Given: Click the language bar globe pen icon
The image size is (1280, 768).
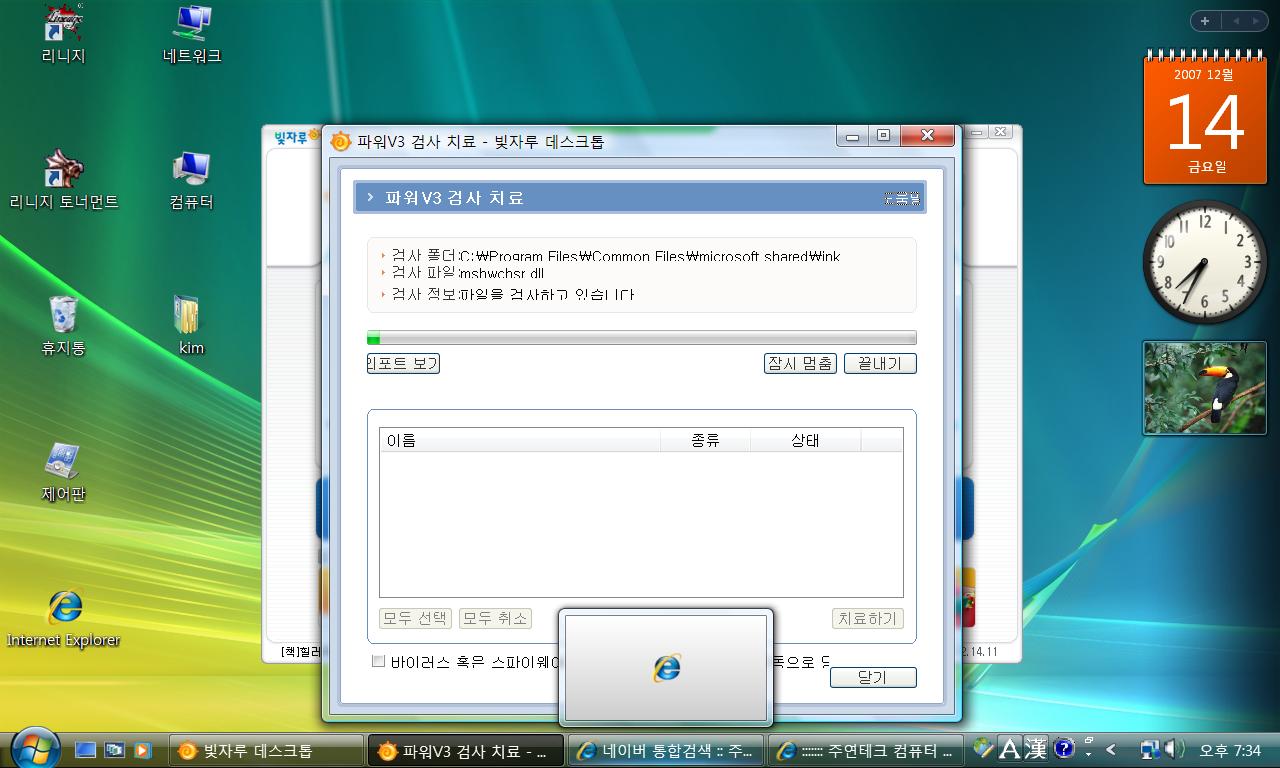Looking at the screenshot, I should click(x=984, y=748).
